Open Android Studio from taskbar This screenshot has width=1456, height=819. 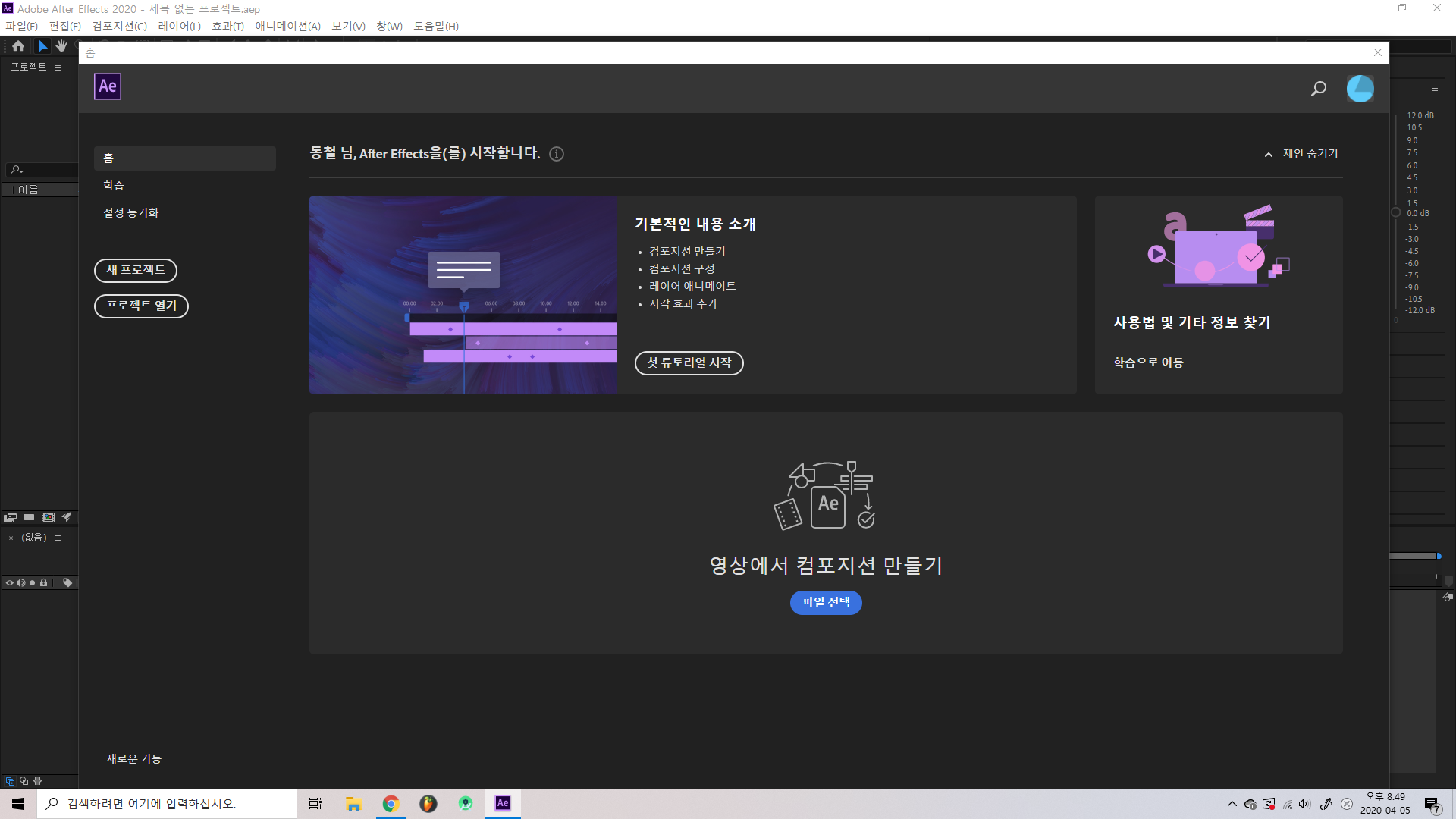[x=466, y=804]
